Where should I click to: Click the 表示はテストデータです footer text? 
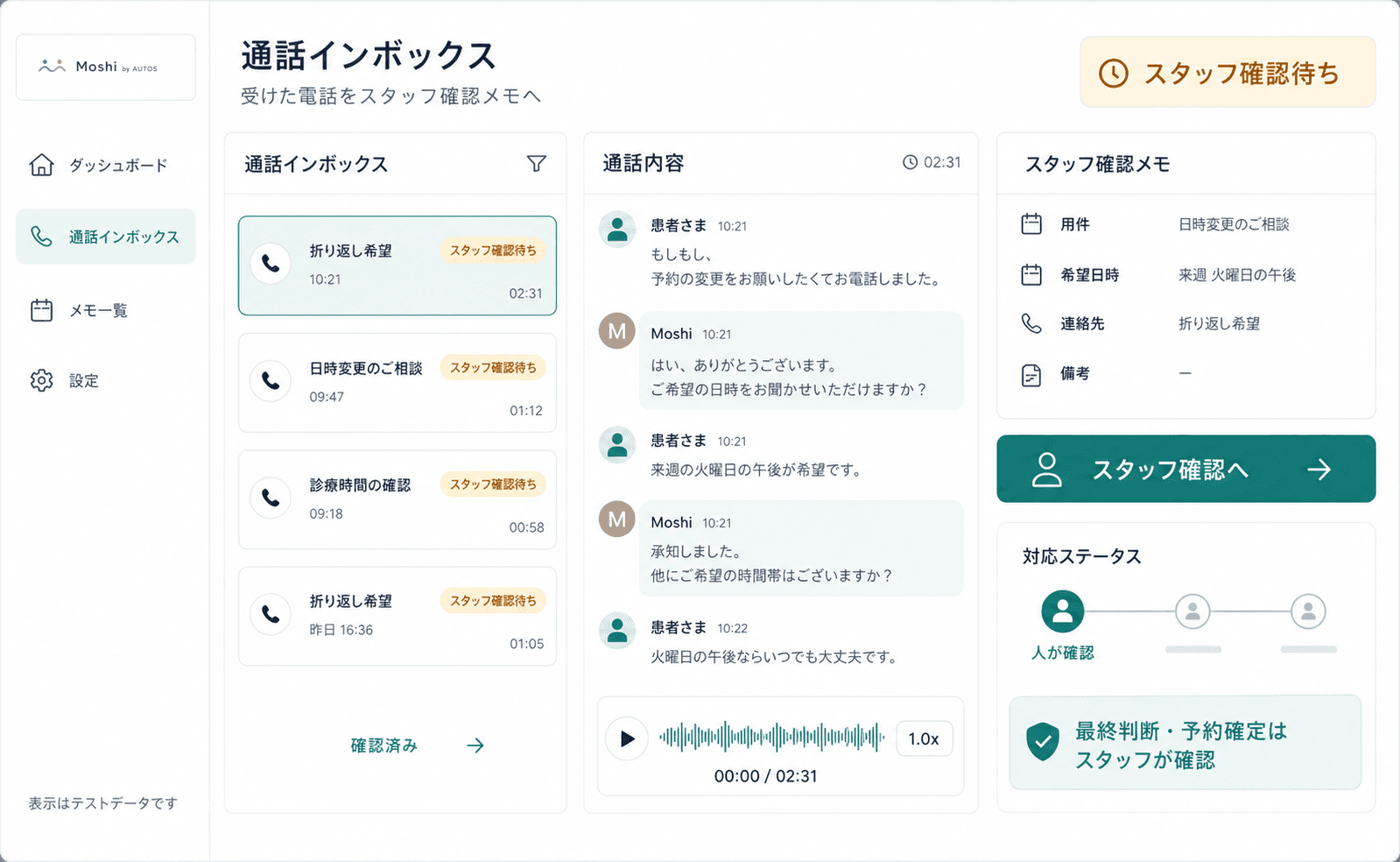[x=102, y=803]
